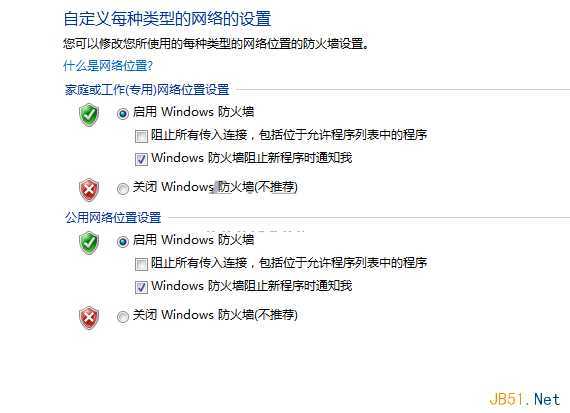570x413 pixels.
Task: Select 启用 Windows 防火墙 radio for public network
Action: pos(123,242)
